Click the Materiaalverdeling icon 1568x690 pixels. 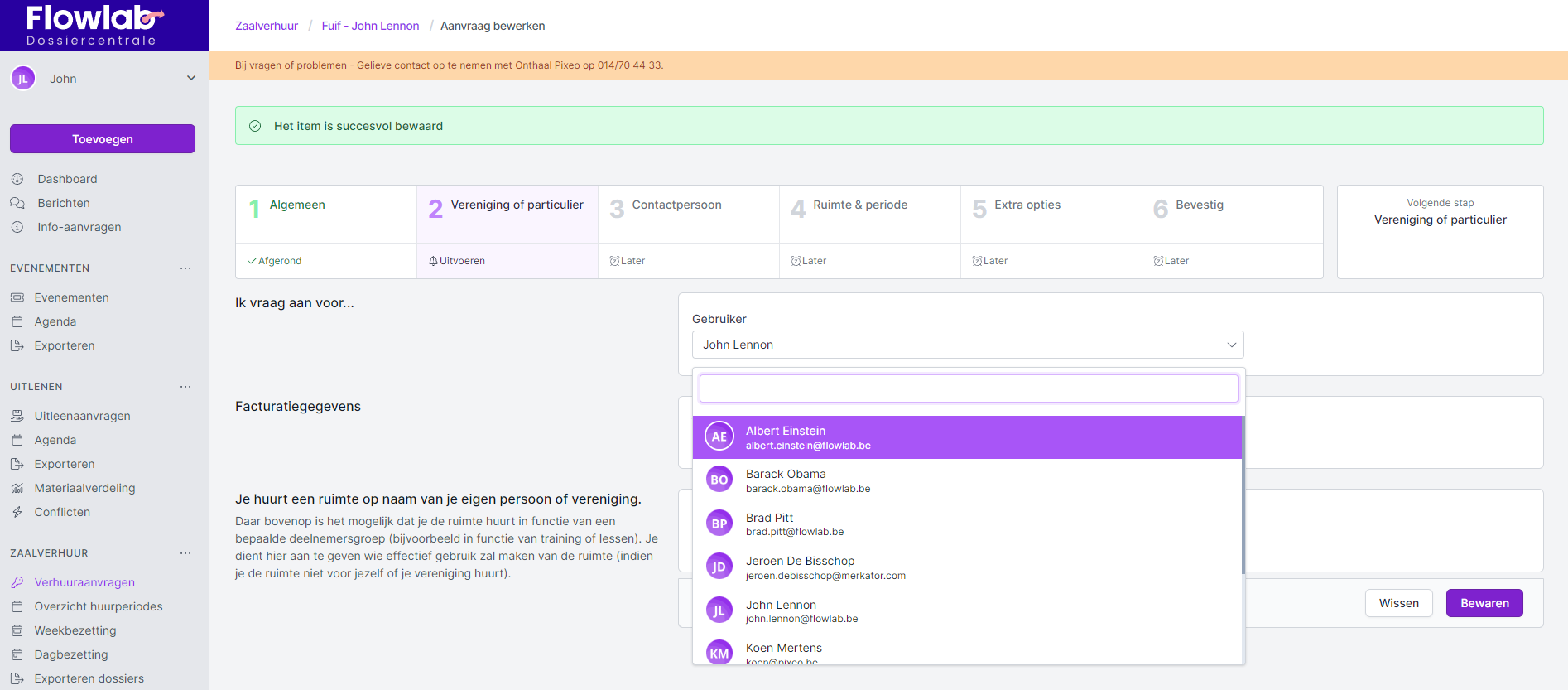[x=17, y=488]
